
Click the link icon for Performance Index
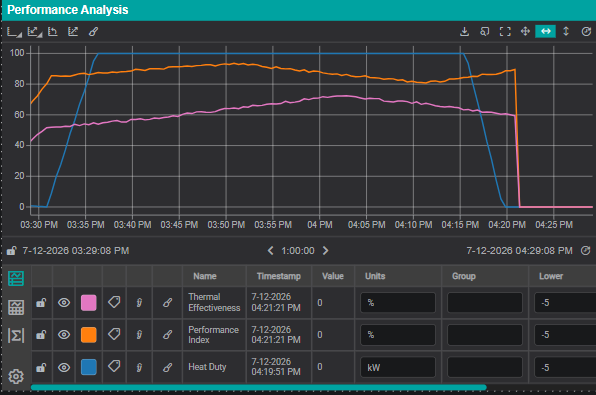(x=167, y=335)
